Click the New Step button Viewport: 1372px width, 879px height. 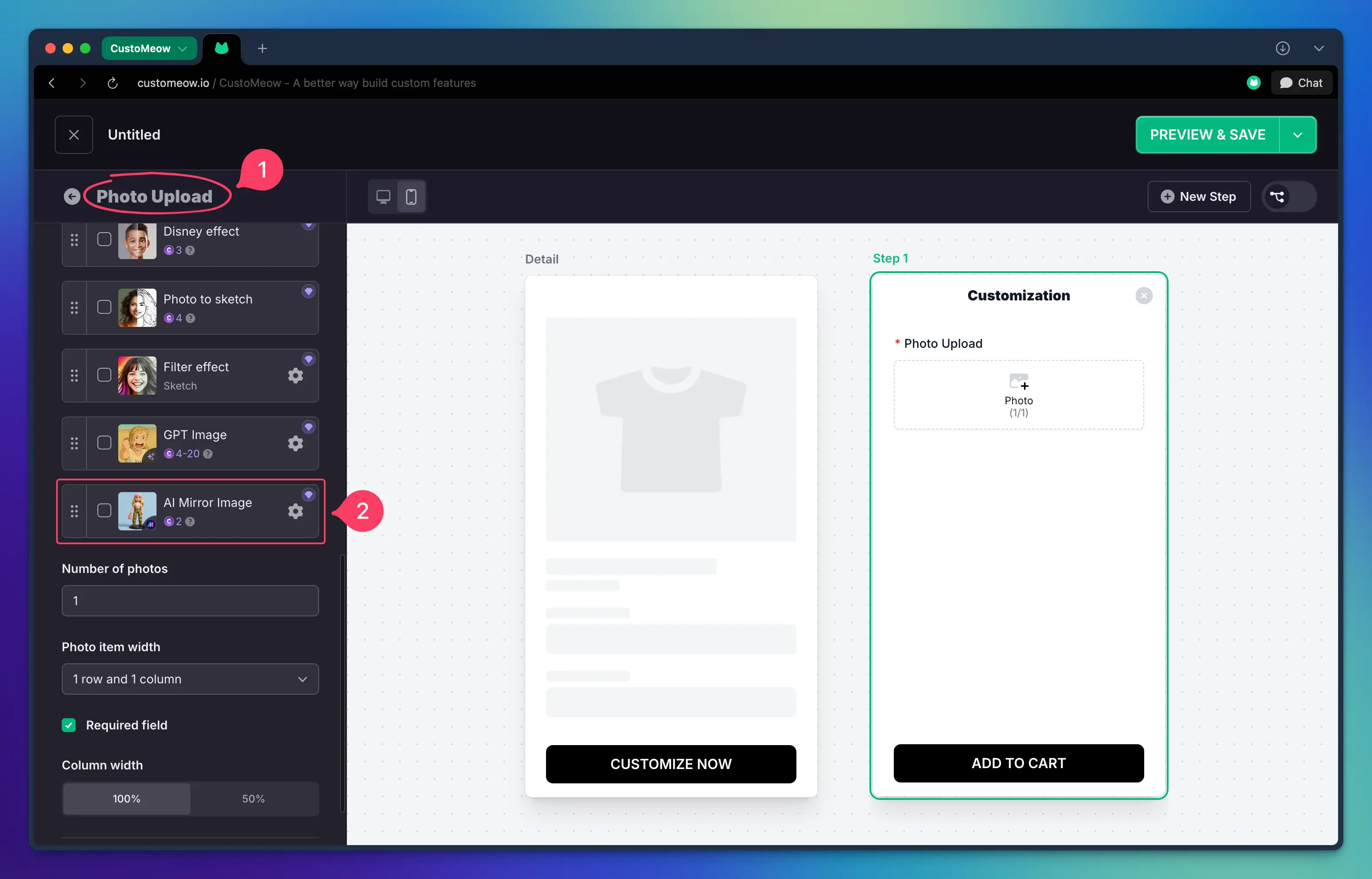(1199, 197)
